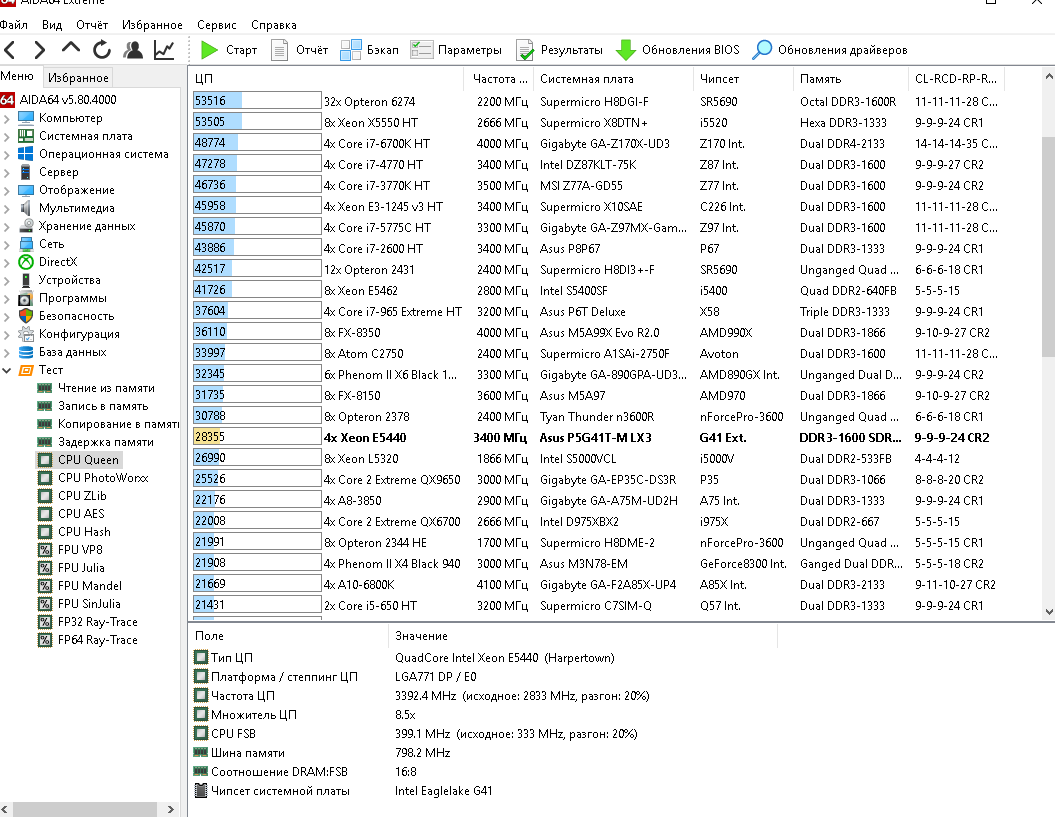Go back with the left arrow toolbar icon
1055x817 pixels.
pyautogui.click(x=10, y=50)
